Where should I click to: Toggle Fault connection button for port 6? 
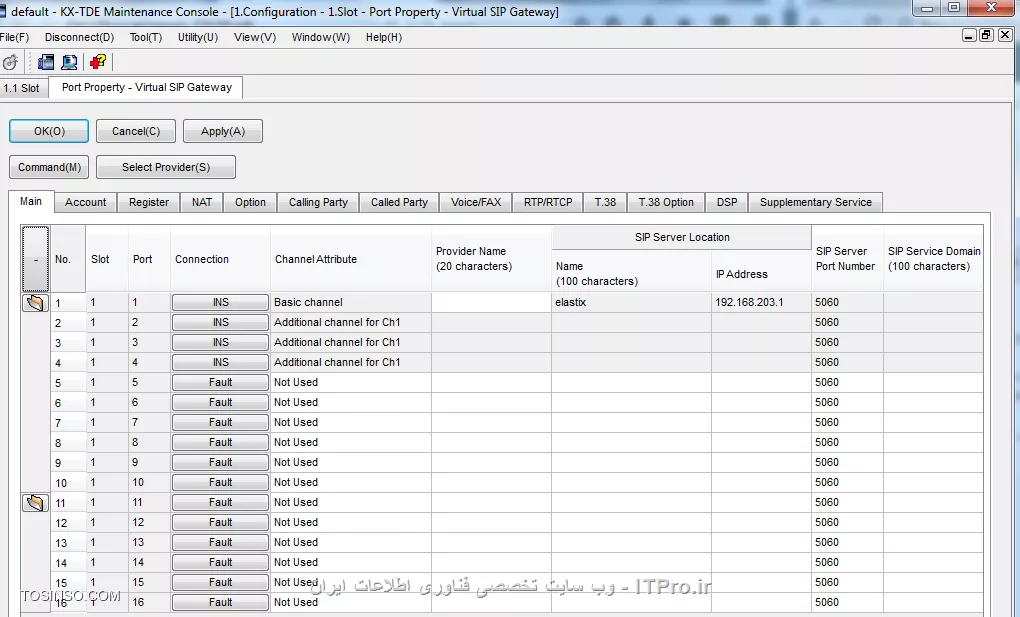pyautogui.click(x=221, y=403)
